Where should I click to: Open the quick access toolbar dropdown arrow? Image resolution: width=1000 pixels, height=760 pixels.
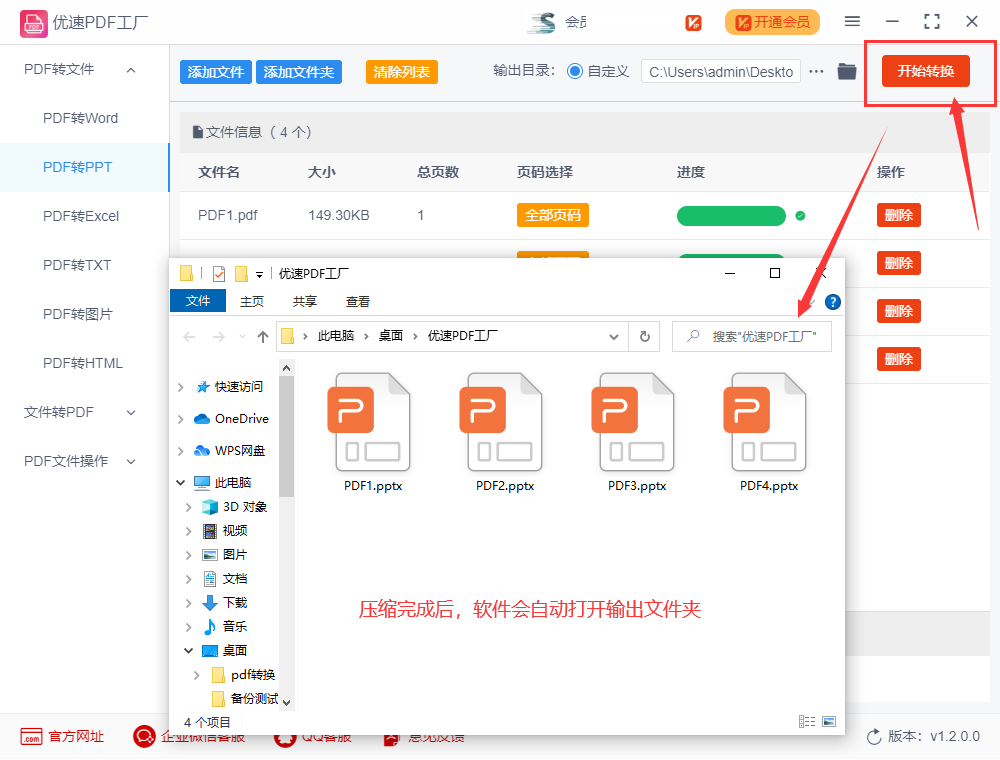(x=260, y=275)
